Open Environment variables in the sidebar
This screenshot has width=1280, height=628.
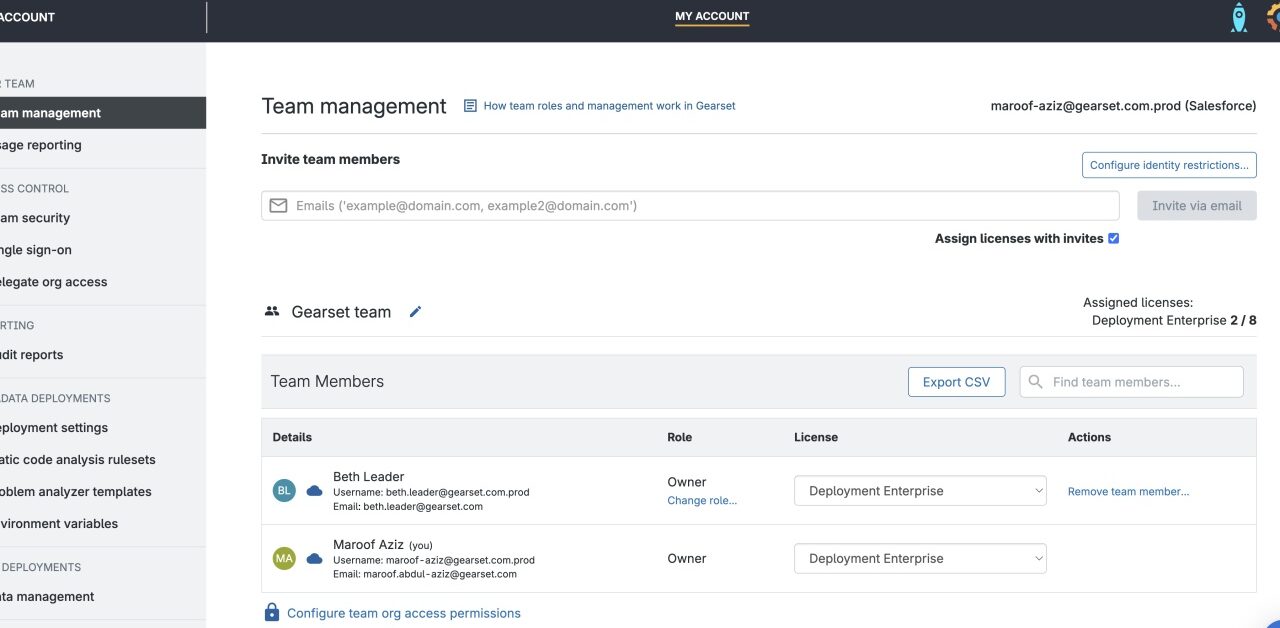click(58, 524)
